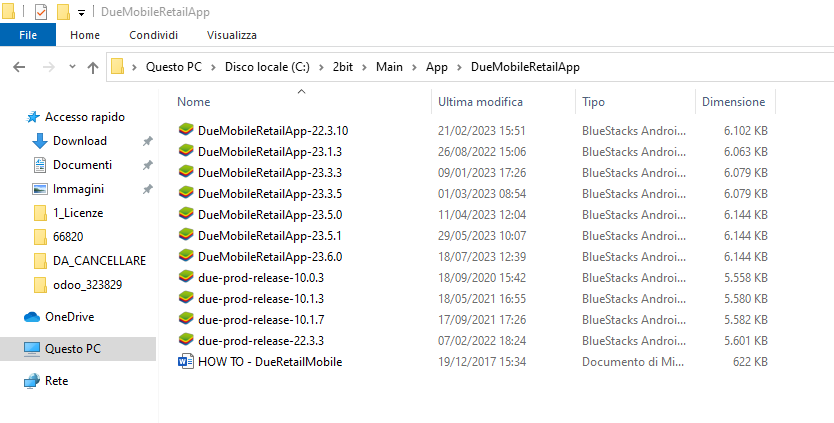The image size is (834, 423).
Task: Click the Documenti icon in quick access
Action: click(40, 165)
